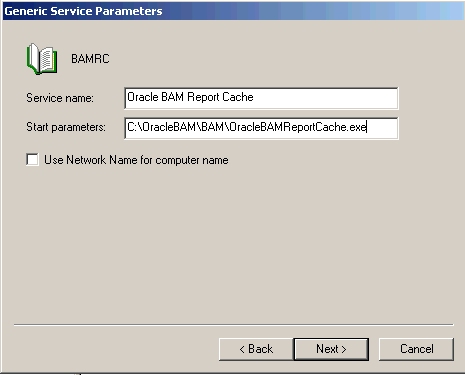Click the 'Use Network Name for computer name' label
The height and width of the screenshot is (375, 465).
coord(136,160)
